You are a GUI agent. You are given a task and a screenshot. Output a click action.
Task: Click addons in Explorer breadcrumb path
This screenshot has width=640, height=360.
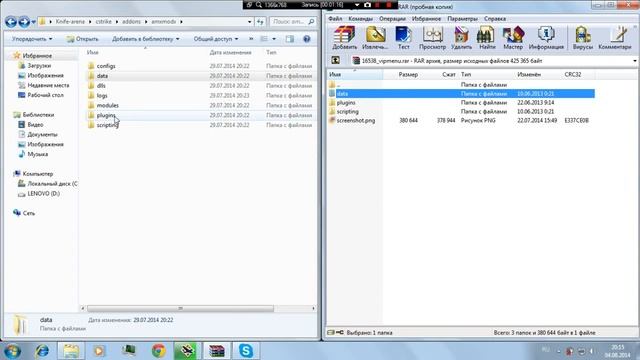(131, 22)
